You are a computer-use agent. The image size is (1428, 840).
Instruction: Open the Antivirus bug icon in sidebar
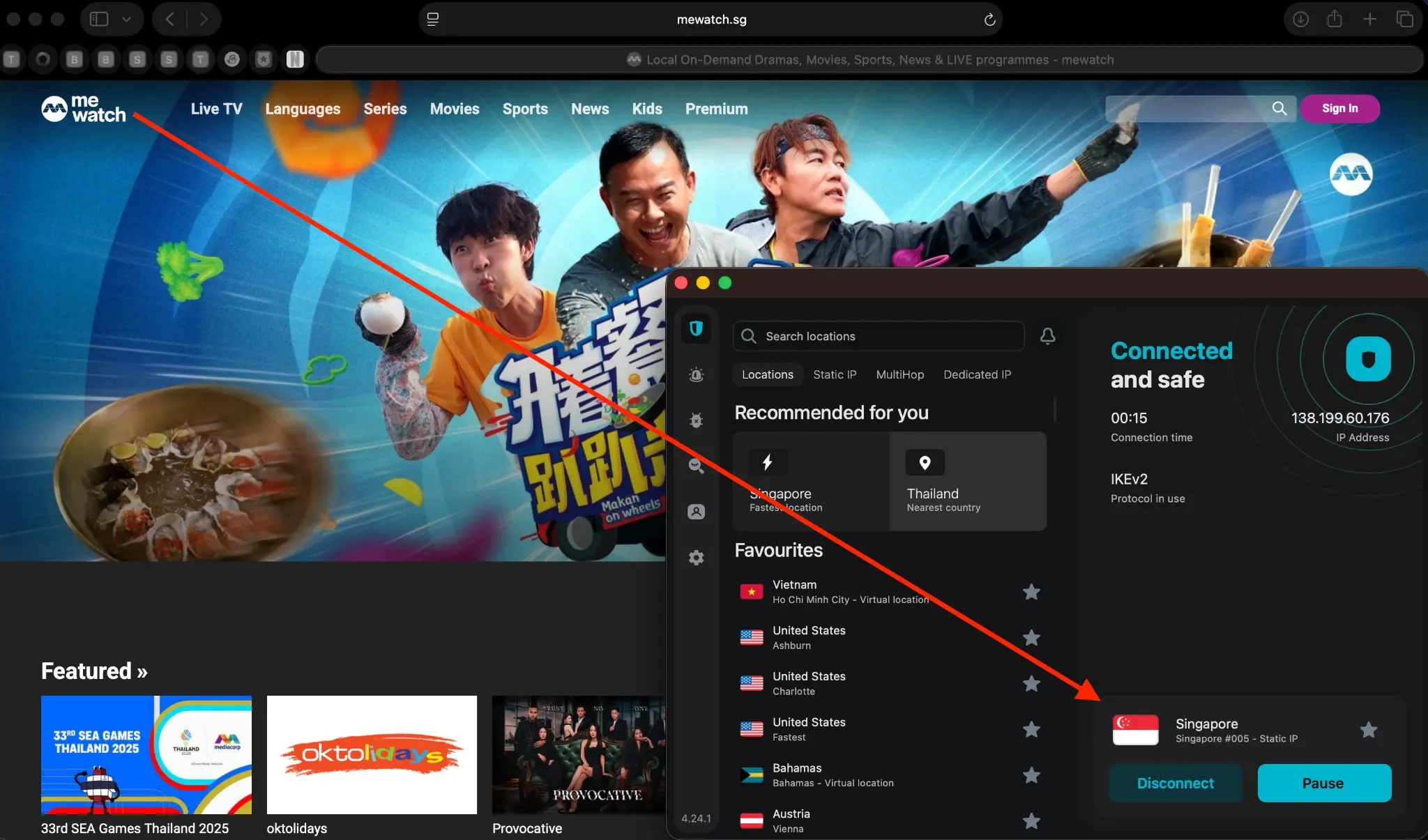pyautogui.click(x=697, y=420)
